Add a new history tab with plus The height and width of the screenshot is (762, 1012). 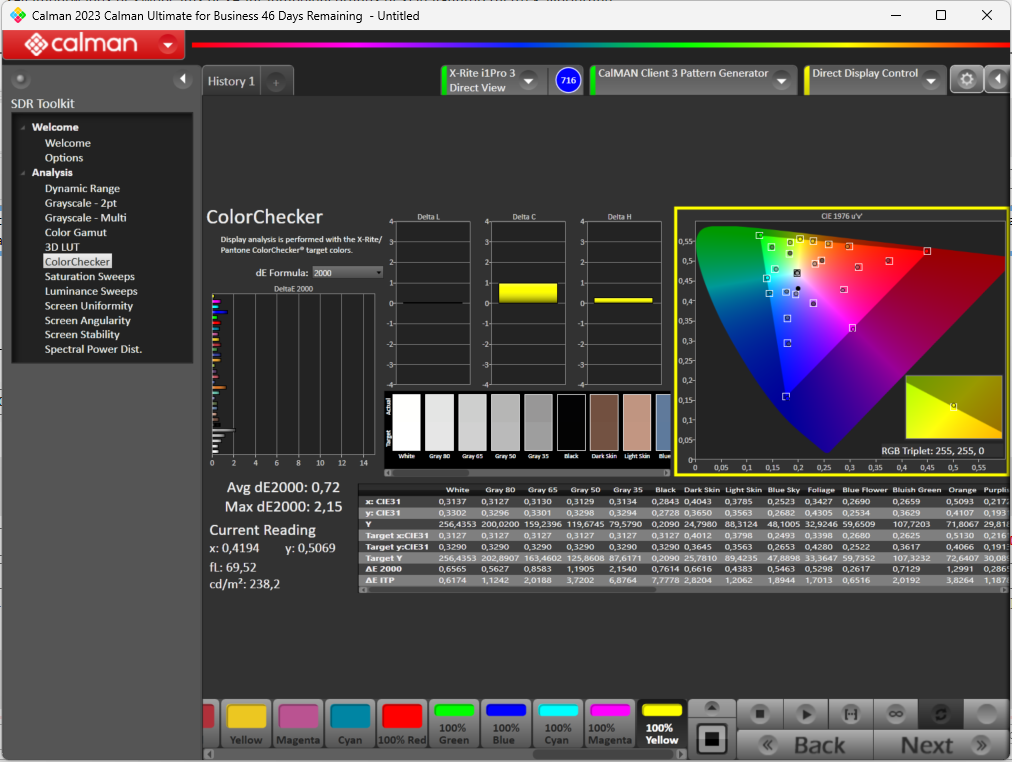coord(276,82)
